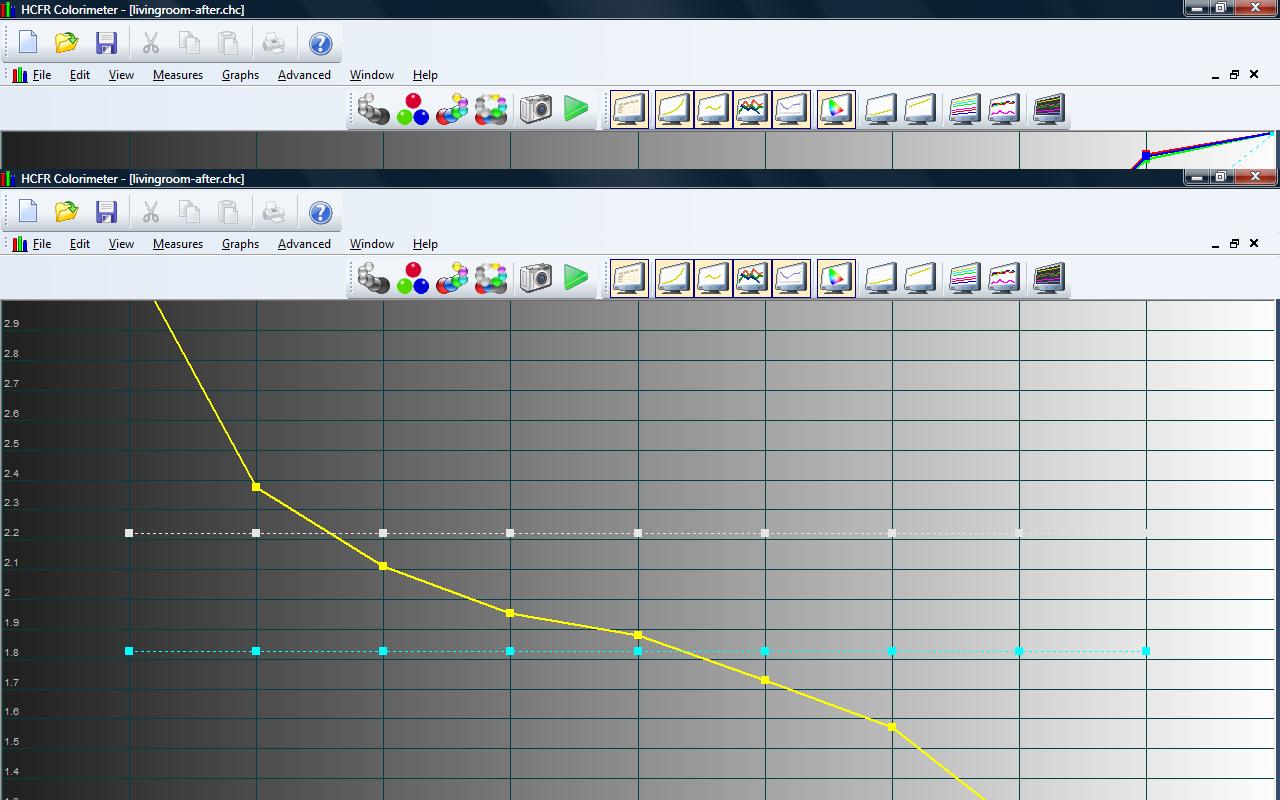
Task: Open combined measures dark monitor icon, rear window
Action: click(x=1048, y=109)
